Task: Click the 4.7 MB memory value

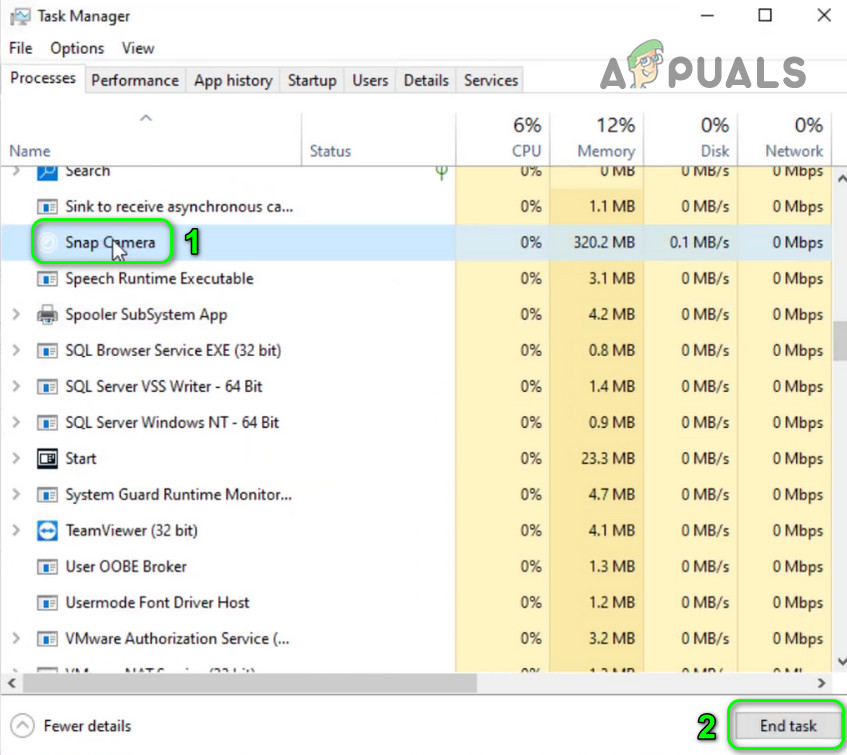Action: [611, 495]
